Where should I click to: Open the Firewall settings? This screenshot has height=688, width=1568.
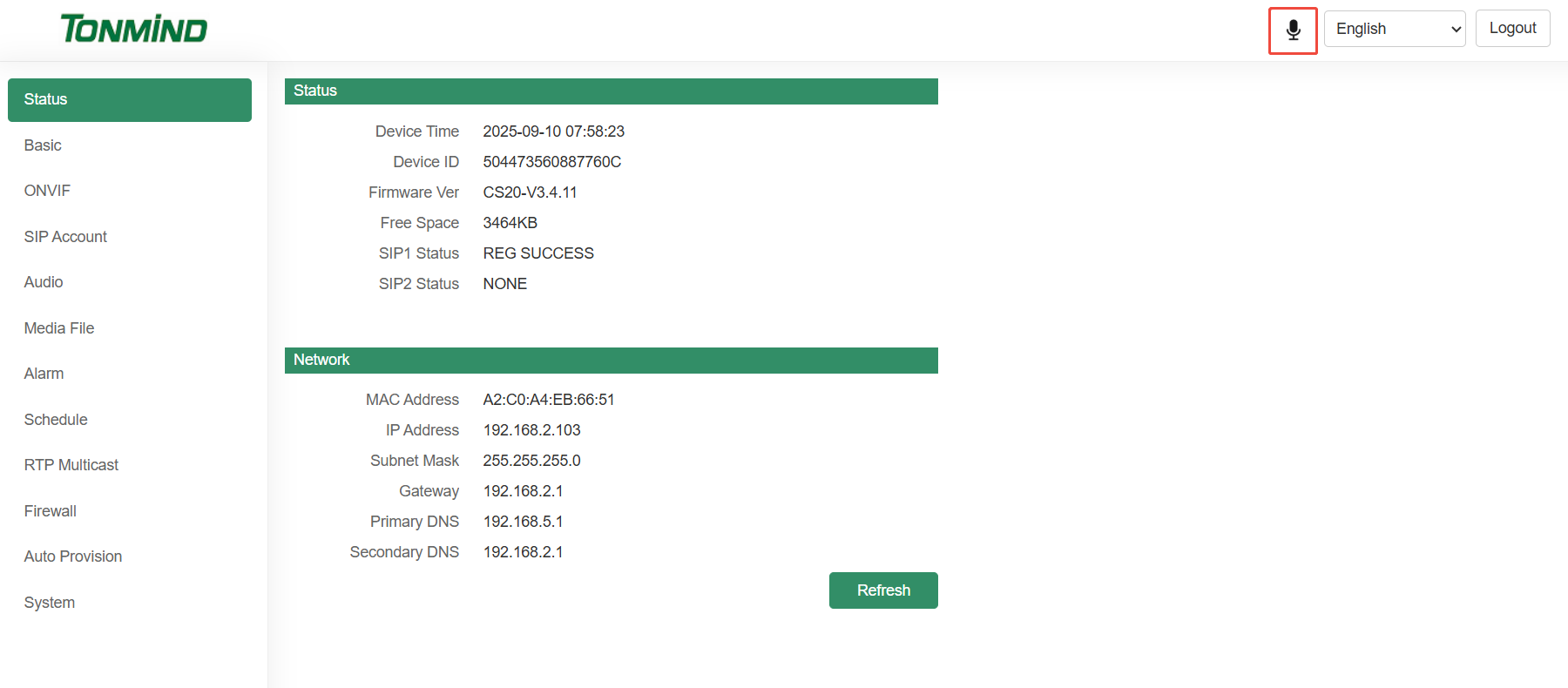(x=51, y=511)
